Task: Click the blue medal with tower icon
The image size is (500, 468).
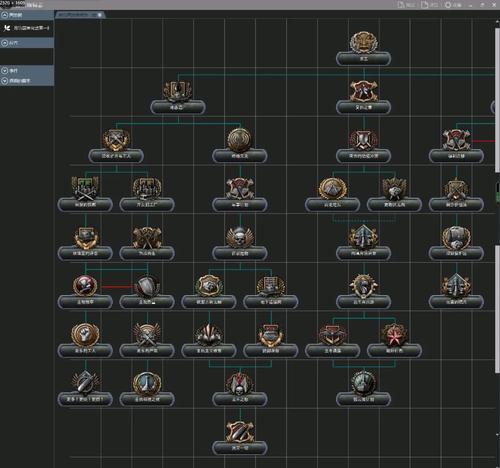Action: [x=147, y=383]
